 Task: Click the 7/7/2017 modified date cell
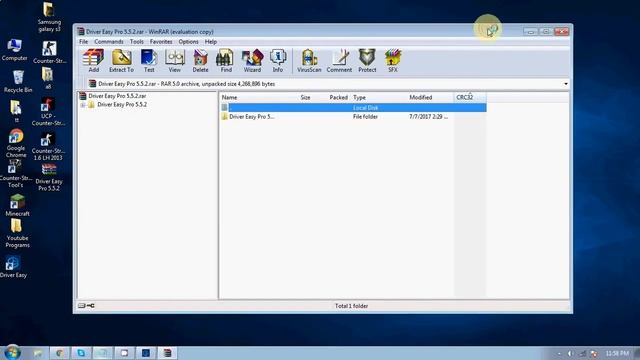[428, 117]
